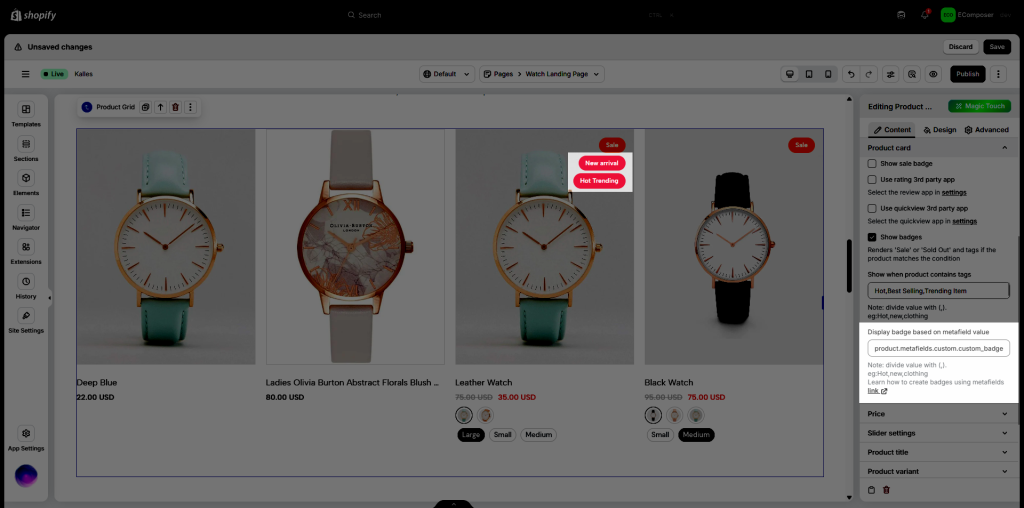Click the Magic Touch button

point(979,106)
